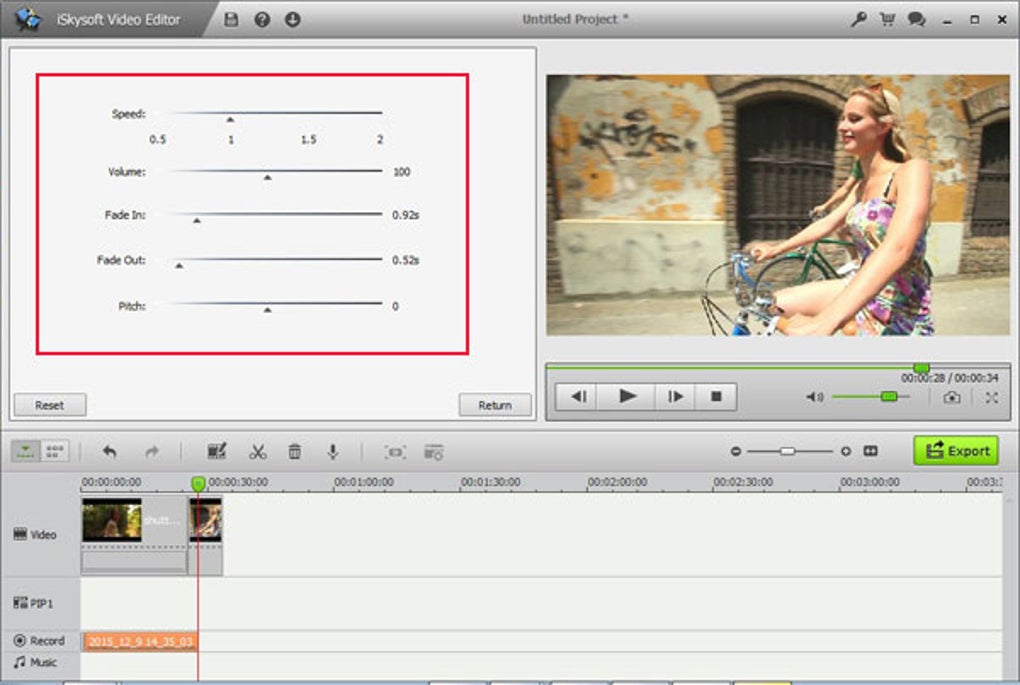Play the preview video
The image size is (1020, 685).
coord(627,396)
